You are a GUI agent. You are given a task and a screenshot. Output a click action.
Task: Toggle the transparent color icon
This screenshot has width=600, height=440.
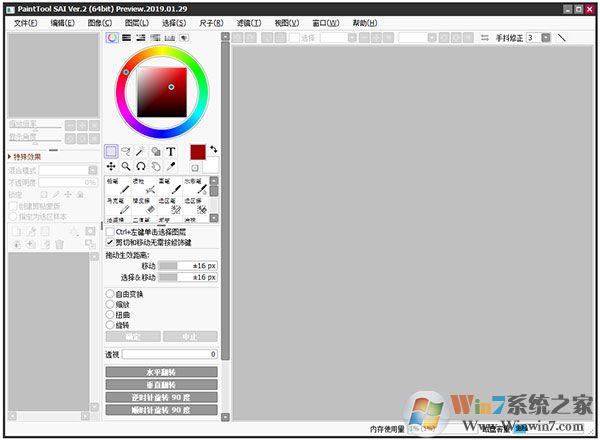pos(195,168)
